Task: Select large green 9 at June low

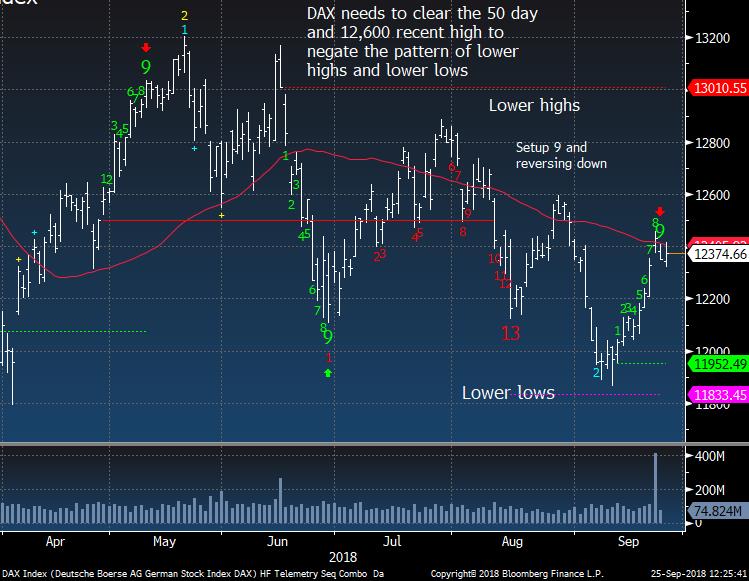Action: pyautogui.click(x=327, y=337)
